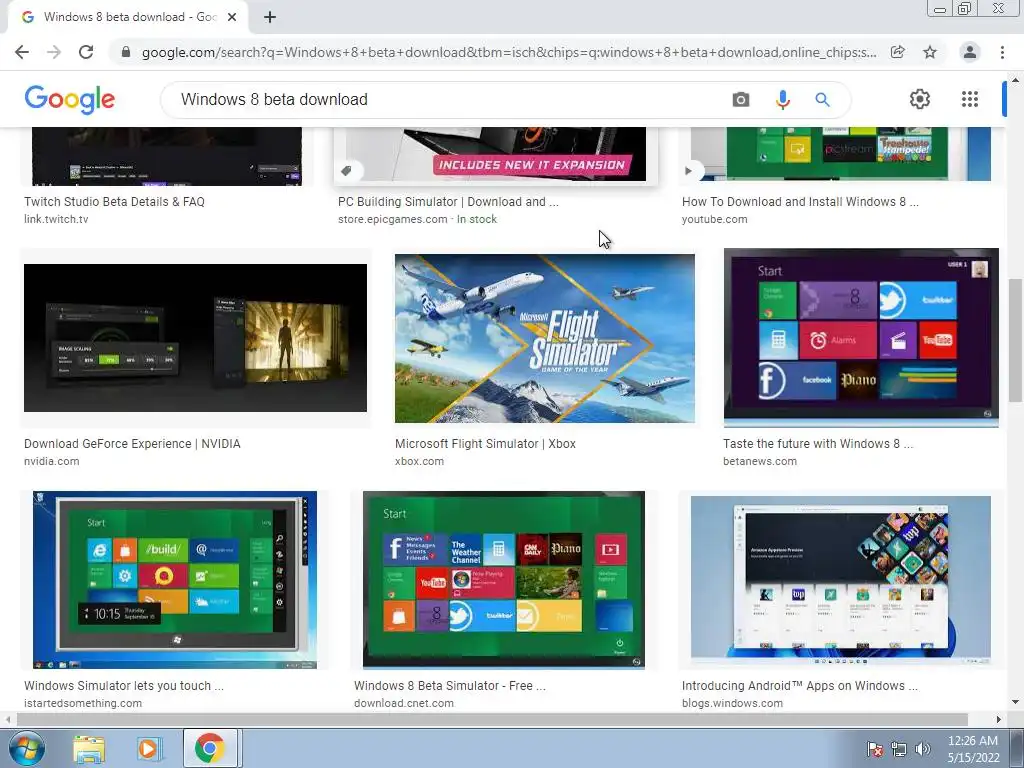This screenshot has width=1024, height=768.
Task: Share this page icon in address bar
Action: click(x=897, y=52)
